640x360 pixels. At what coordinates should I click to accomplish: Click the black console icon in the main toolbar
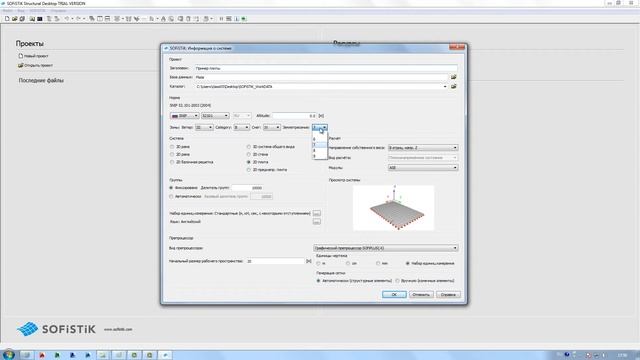(40, 19)
